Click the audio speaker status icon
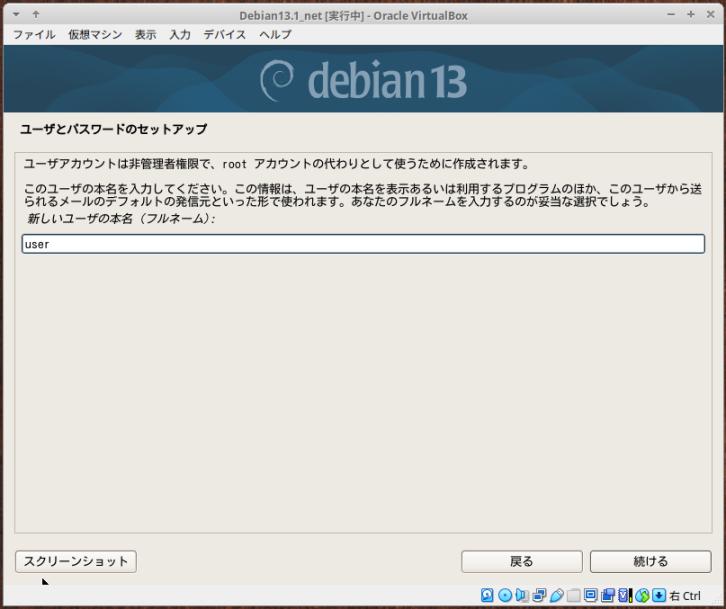This screenshot has height=609, width=726. 522,595
